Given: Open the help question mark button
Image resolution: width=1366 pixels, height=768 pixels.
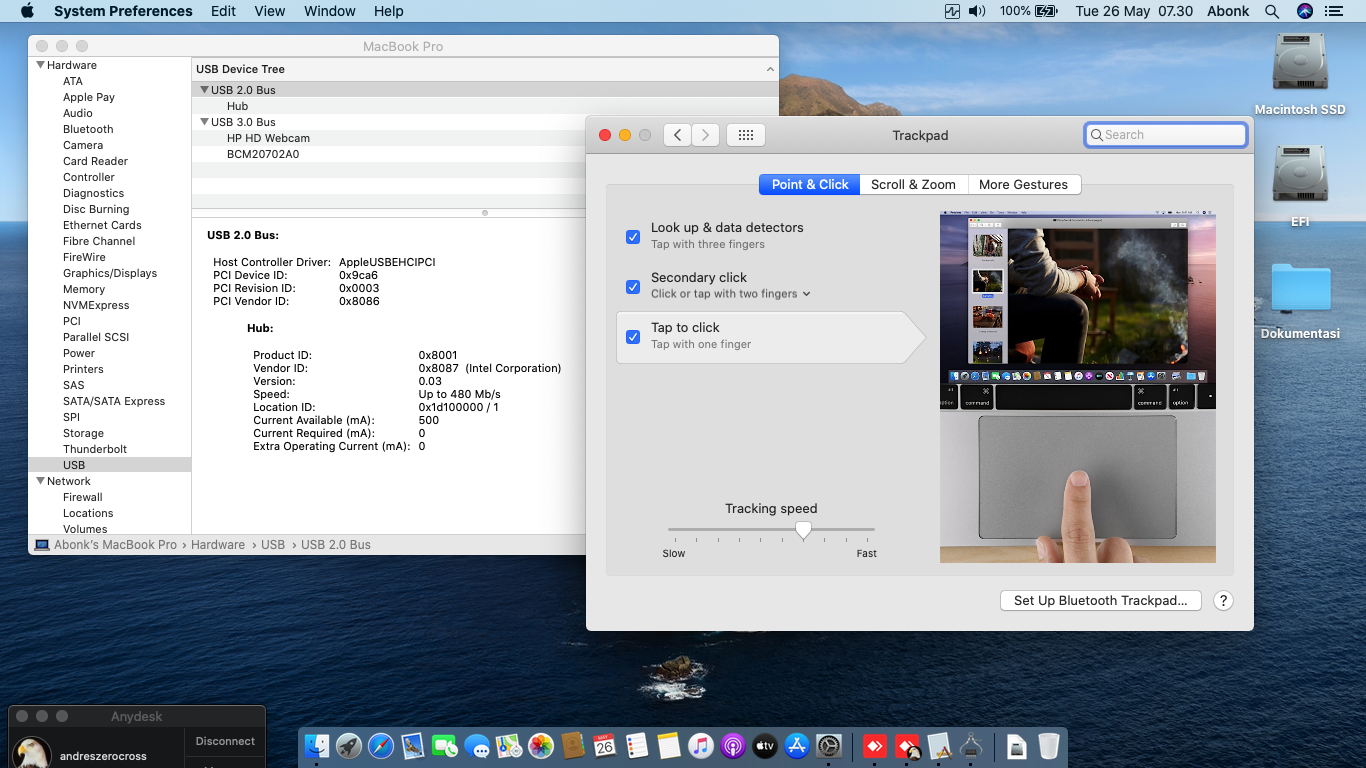Looking at the screenshot, I should [x=1222, y=601].
